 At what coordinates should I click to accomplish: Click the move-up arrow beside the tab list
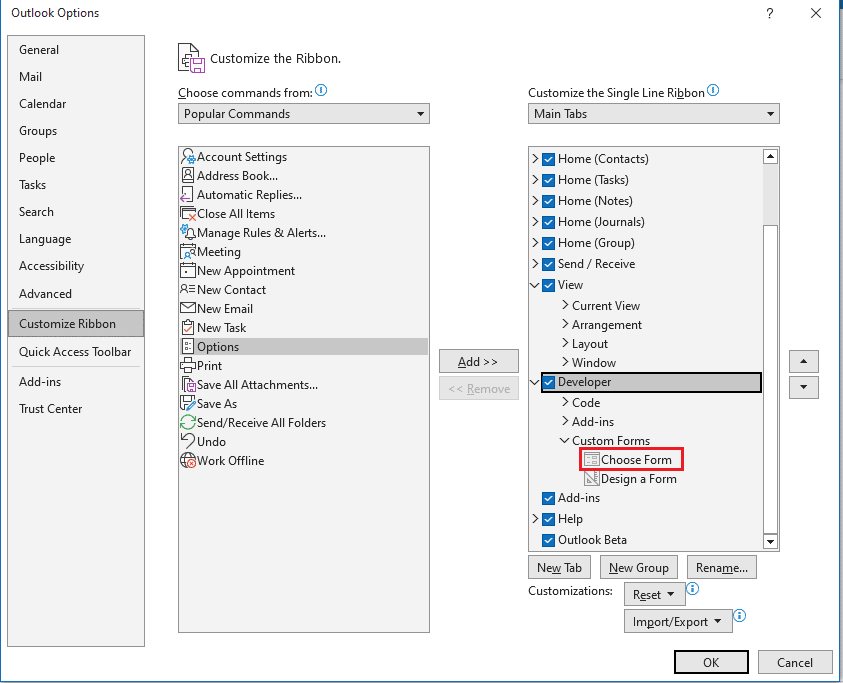804,361
